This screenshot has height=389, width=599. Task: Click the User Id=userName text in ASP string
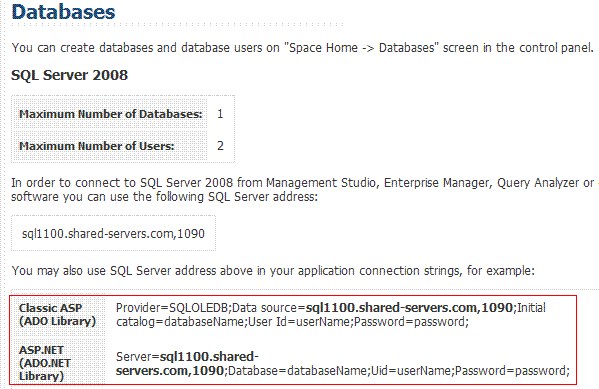300,322
